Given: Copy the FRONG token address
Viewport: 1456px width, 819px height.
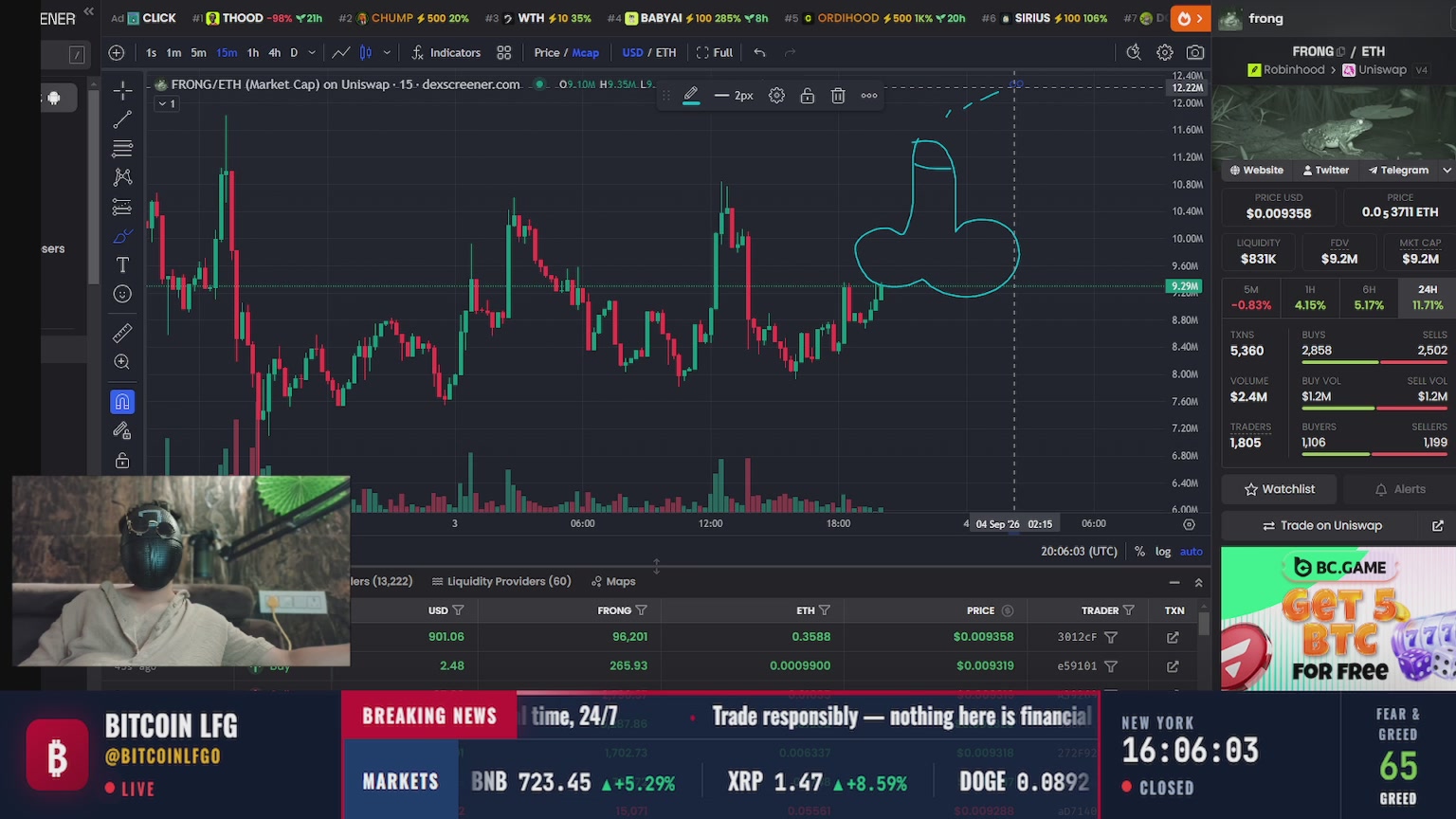Looking at the screenshot, I should coord(1340,52).
